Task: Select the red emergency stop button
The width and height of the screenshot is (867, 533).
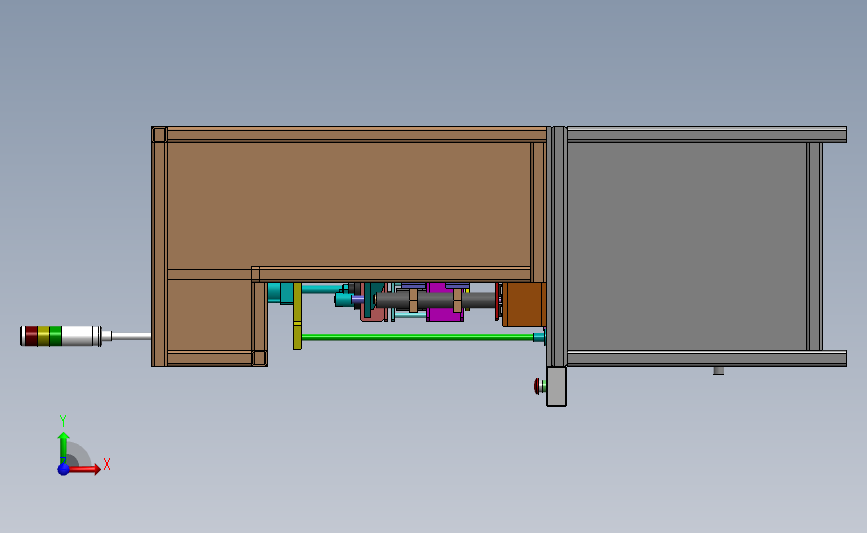Action: tap(537, 385)
